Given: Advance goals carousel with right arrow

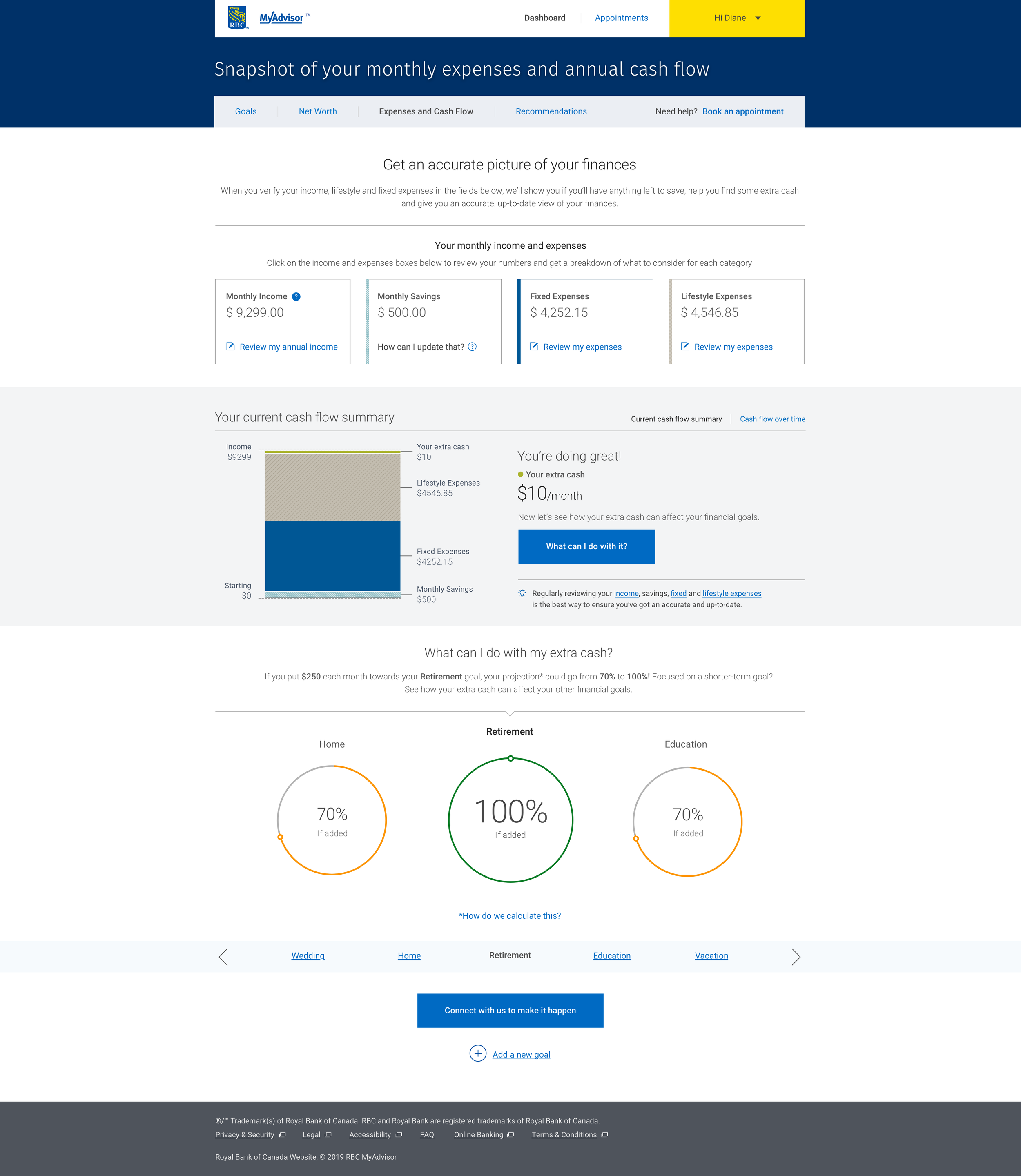Looking at the screenshot, I should [x=796, y=957].
